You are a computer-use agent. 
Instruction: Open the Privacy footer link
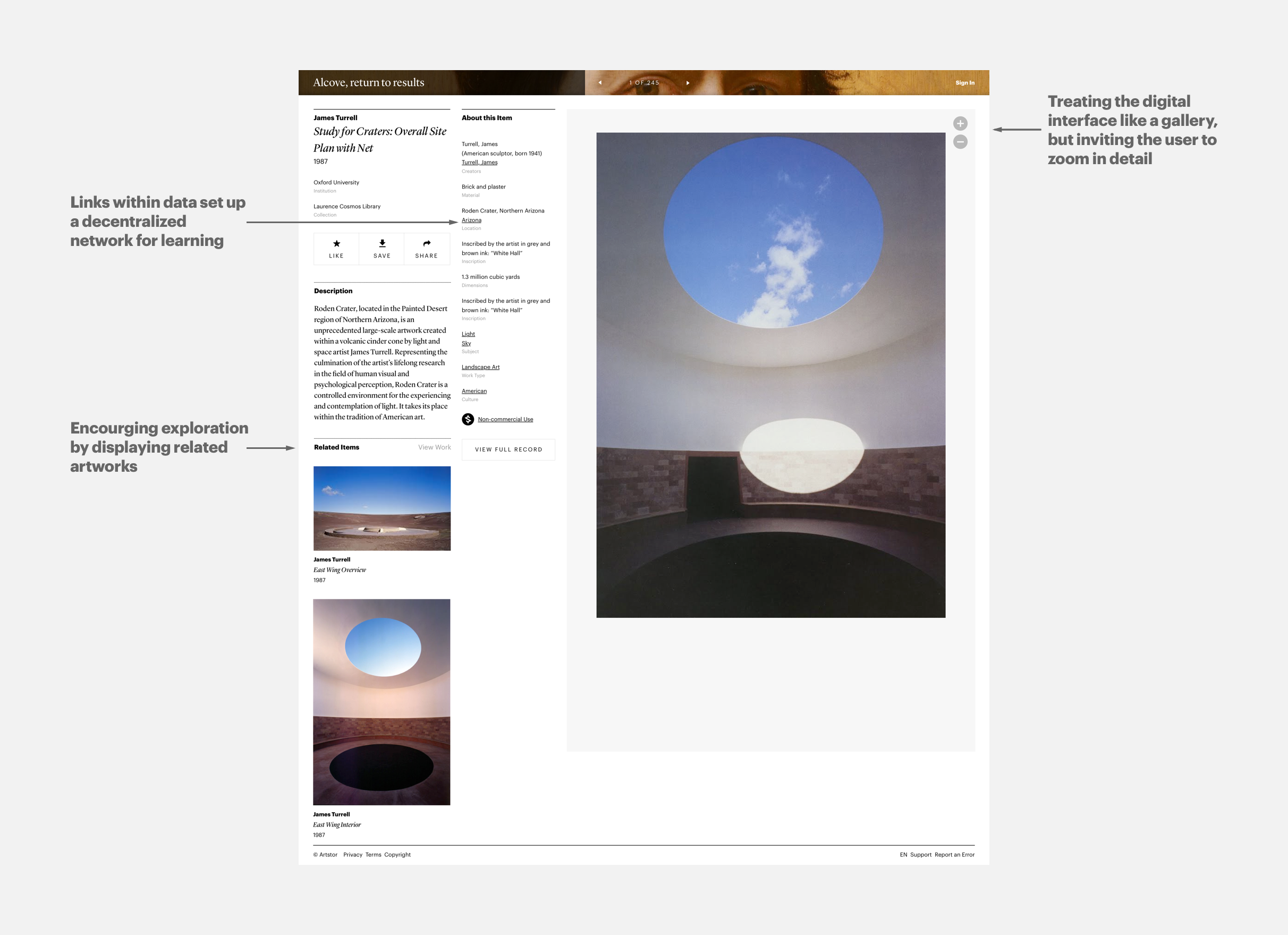click(353, 854)
